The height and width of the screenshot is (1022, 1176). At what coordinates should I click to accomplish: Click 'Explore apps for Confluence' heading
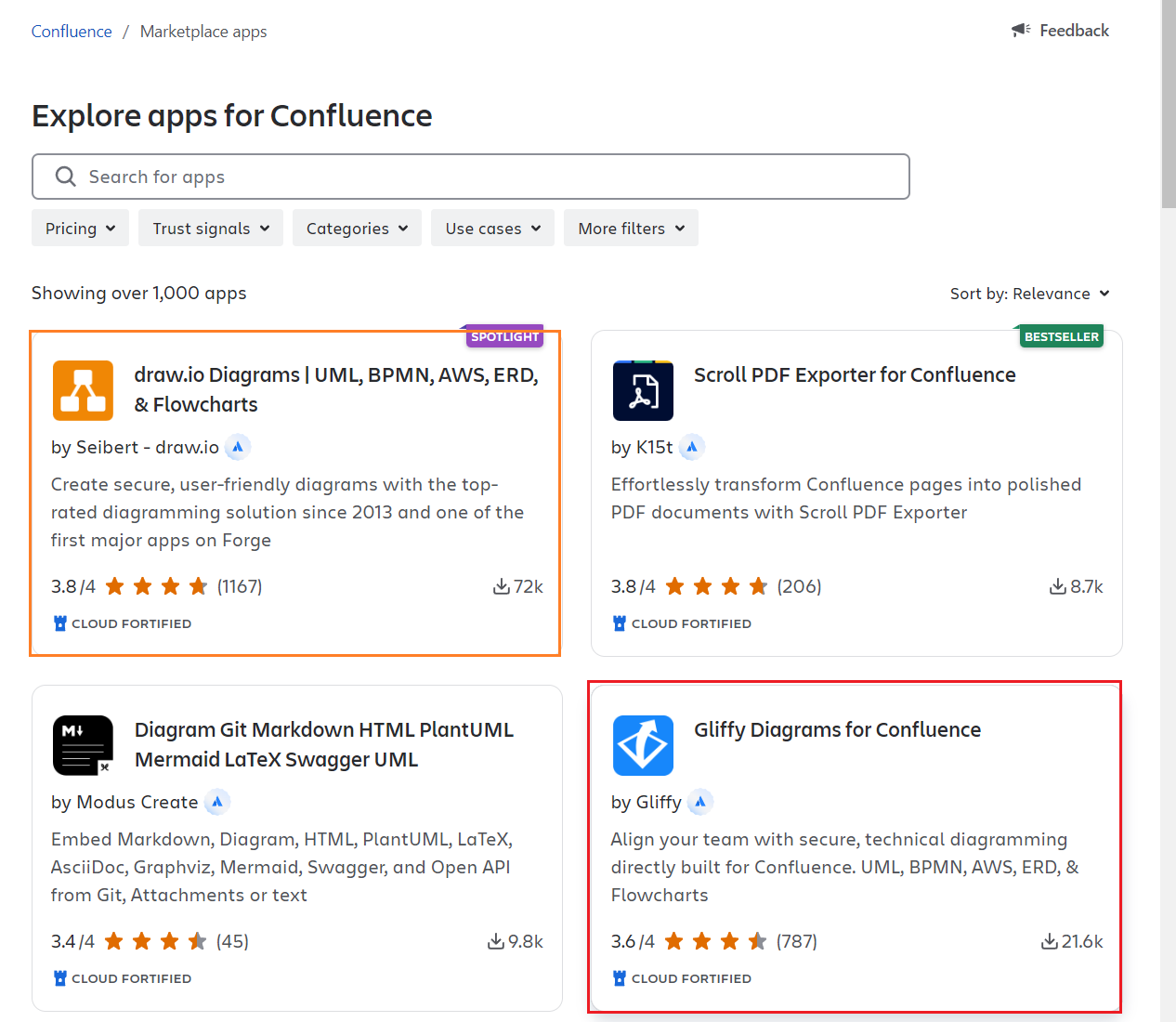(x=232, y=116)
